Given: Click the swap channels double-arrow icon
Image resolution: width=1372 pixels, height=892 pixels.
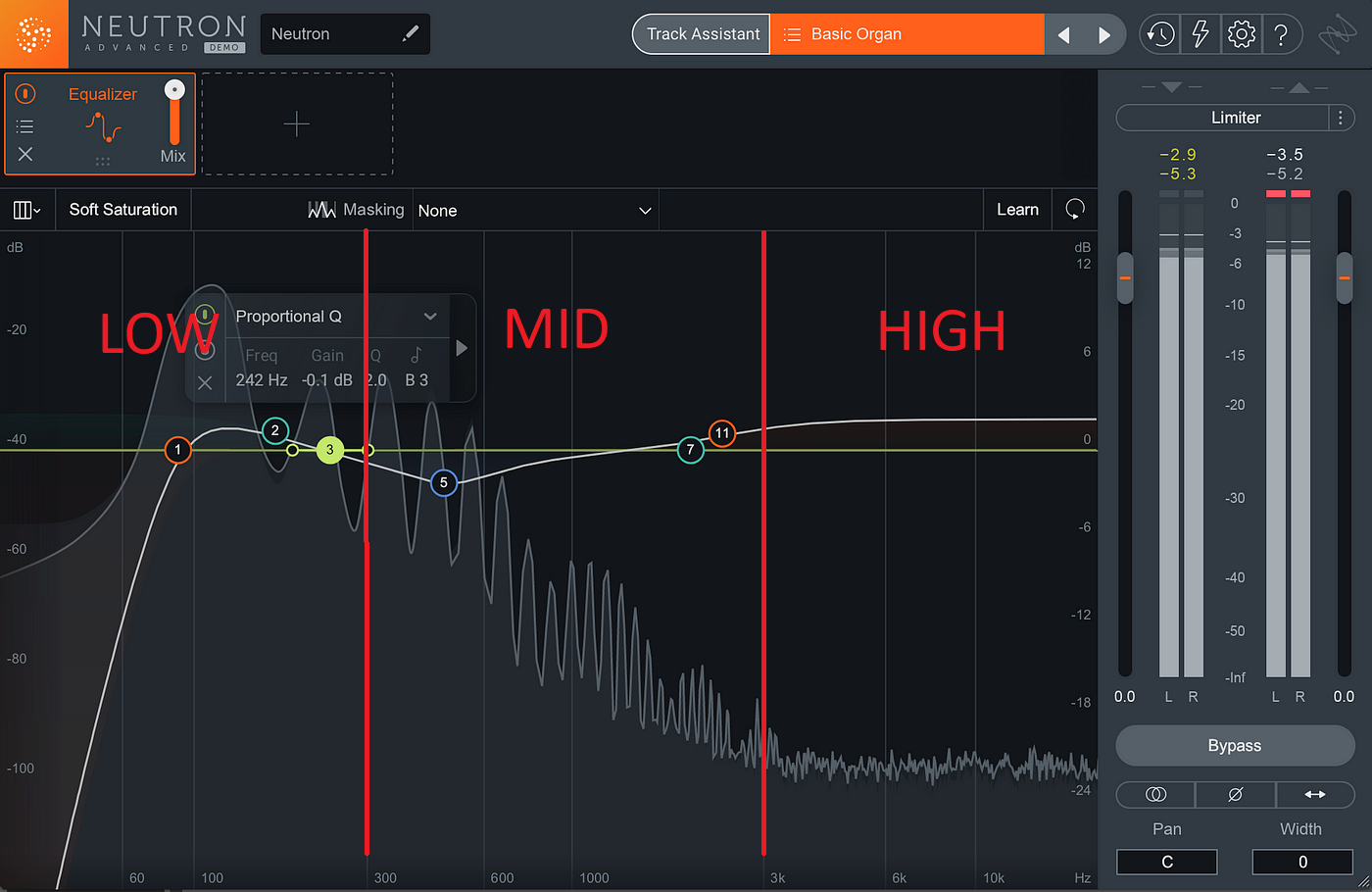Looking at the screenshot, I should coord(1315,794).
